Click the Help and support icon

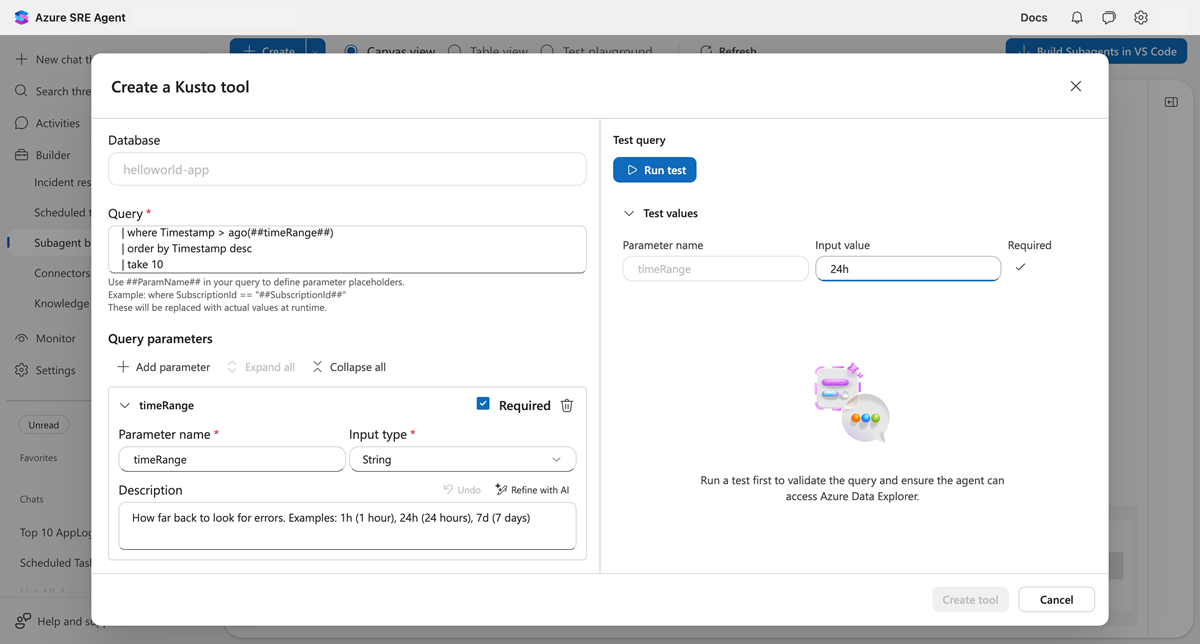tap(23, 621)
